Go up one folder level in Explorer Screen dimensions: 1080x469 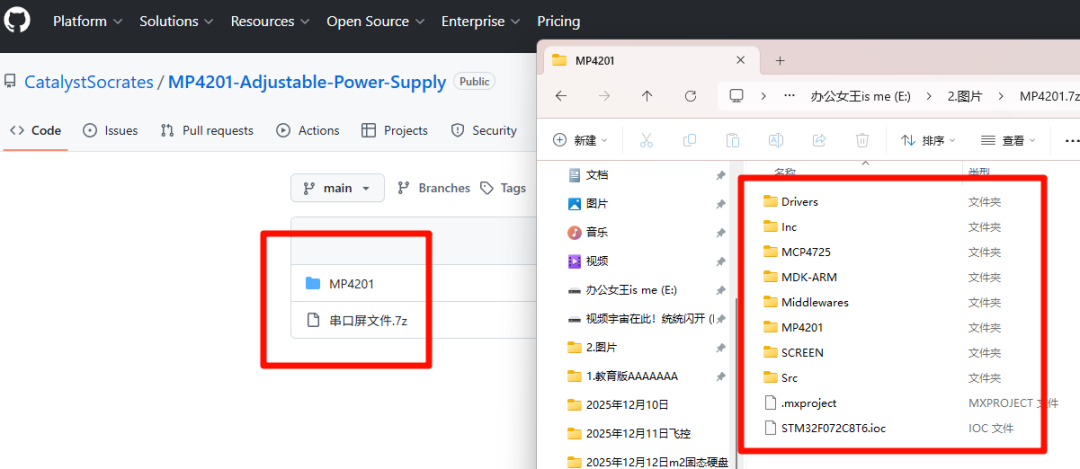click(647, 96)
